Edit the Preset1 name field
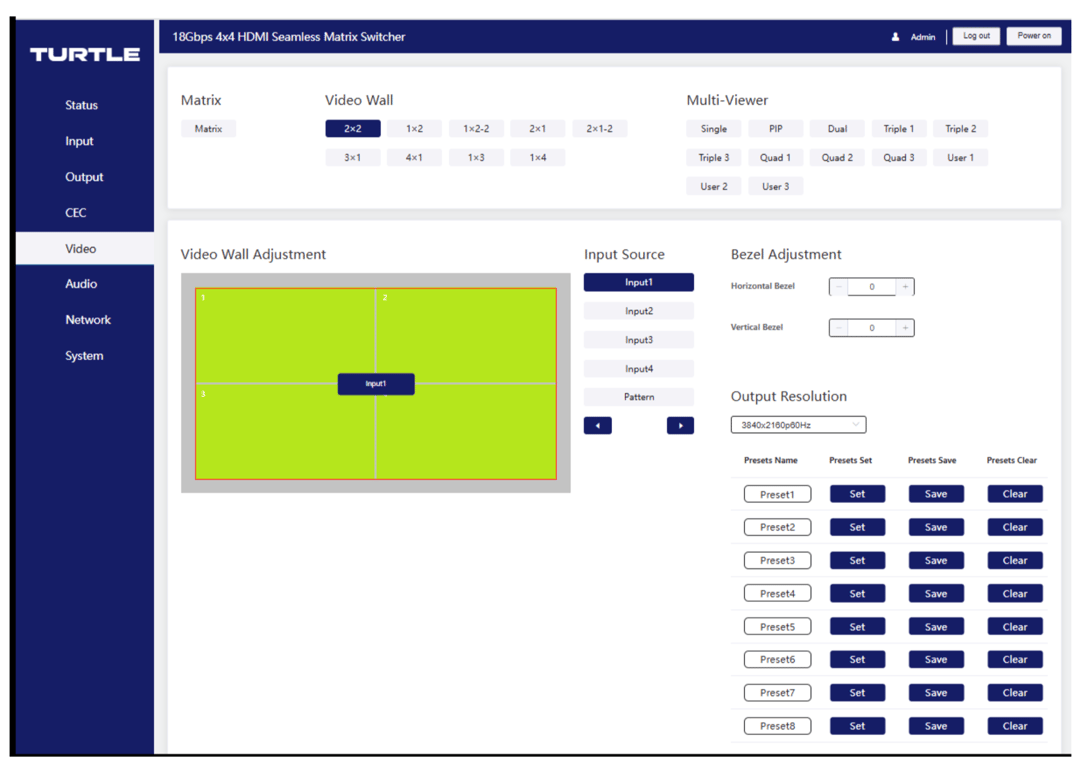Screen dimensions: 1084x768 click(777, 493)
